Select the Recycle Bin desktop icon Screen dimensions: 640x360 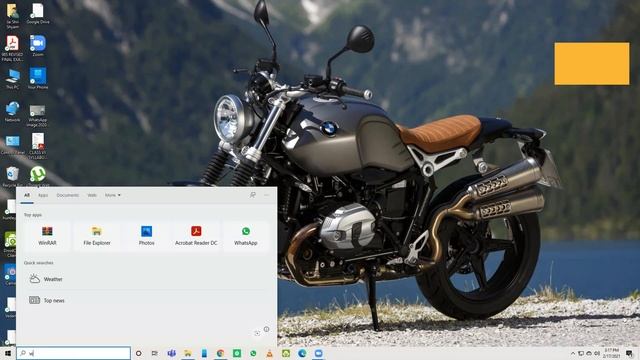pos(12,177)
